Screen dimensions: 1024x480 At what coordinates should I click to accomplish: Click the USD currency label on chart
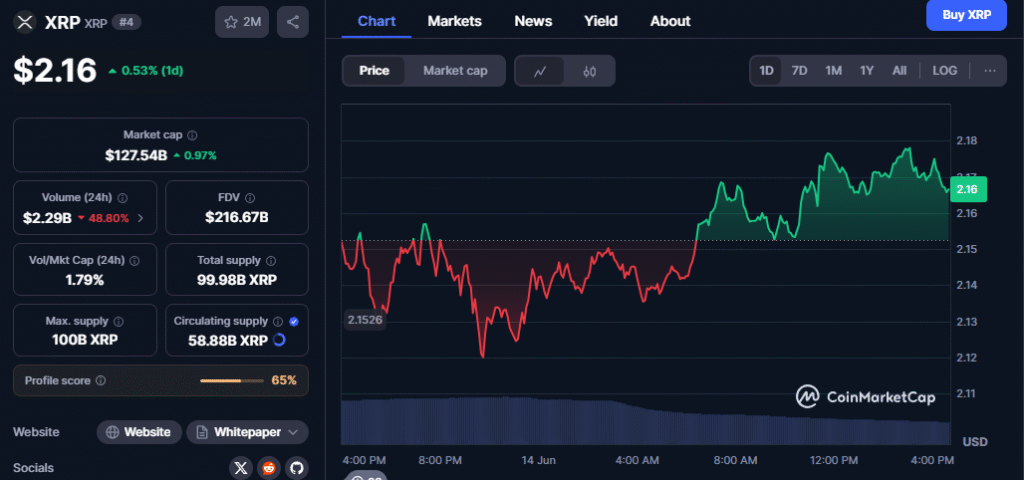point(975,442)
